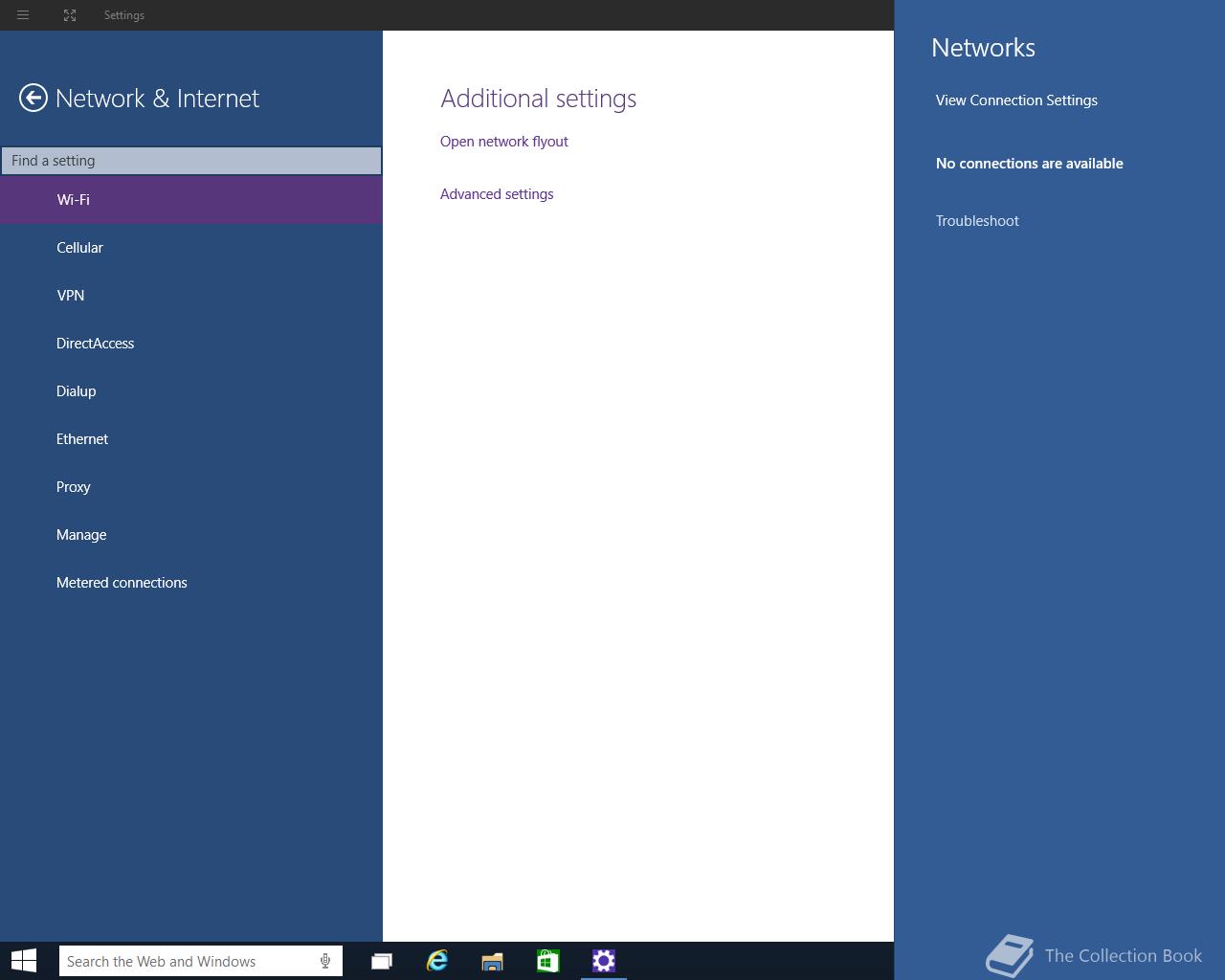This screenshot has width=1225, height=980.
Task: Open the VPN settings category
Action: point(191,296)
